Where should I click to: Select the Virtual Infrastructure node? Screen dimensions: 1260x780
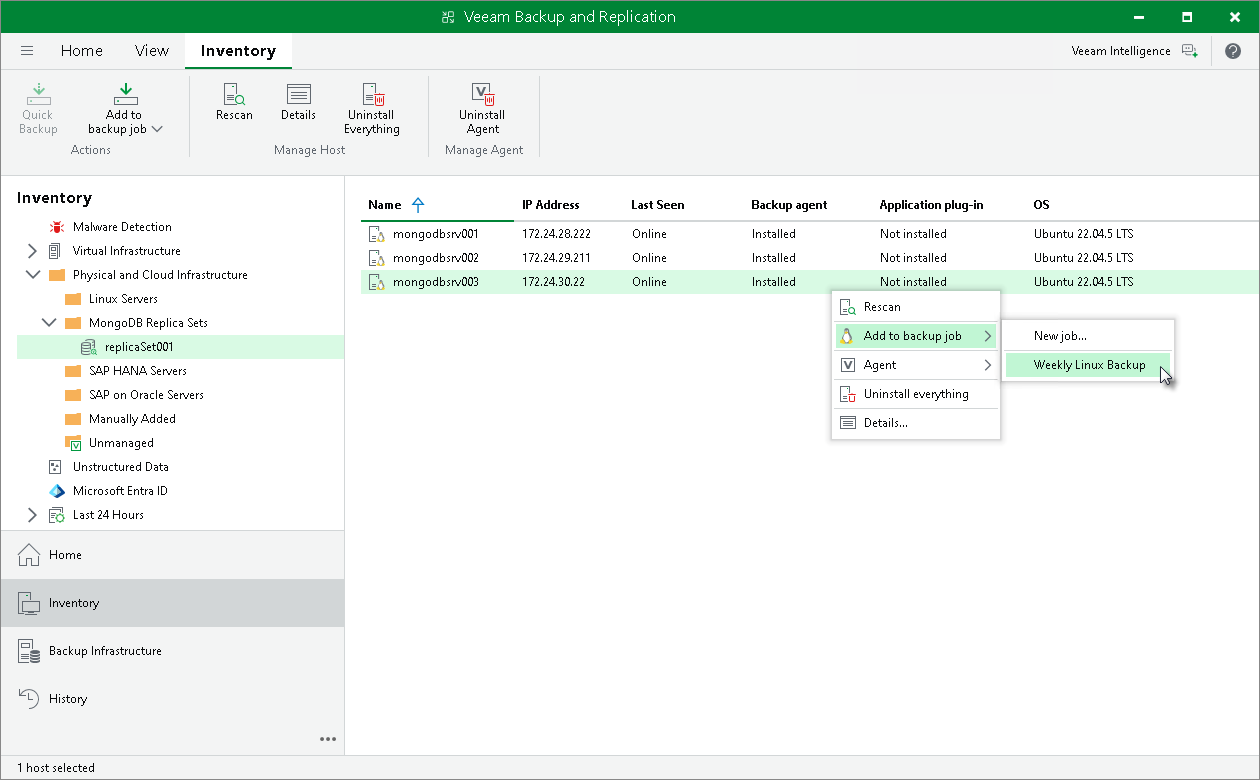coord(126,251)
